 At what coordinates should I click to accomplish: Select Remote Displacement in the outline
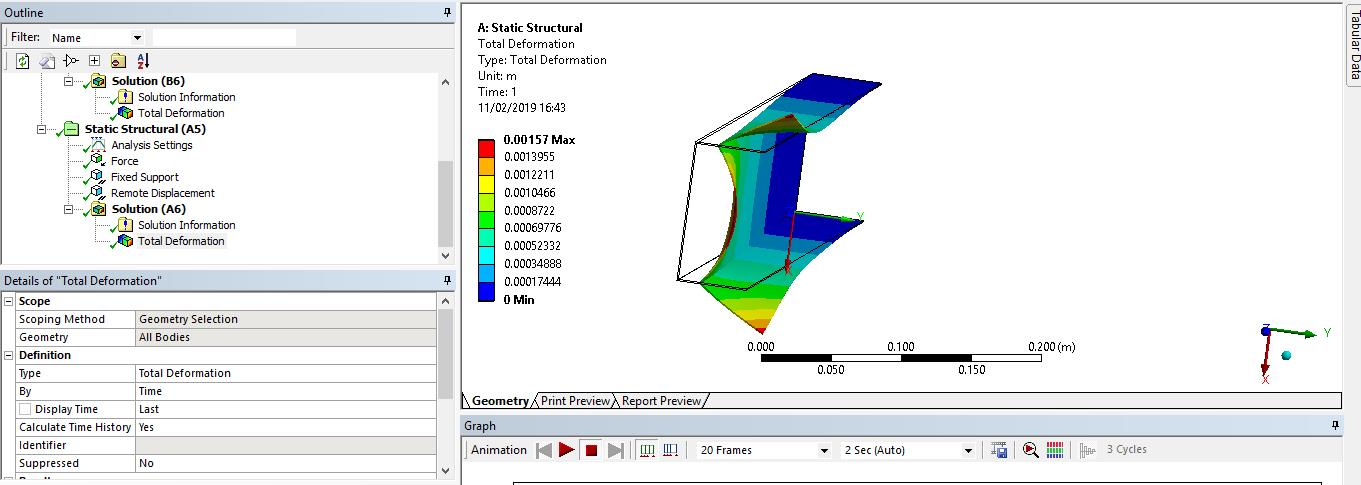pos(162,193)
